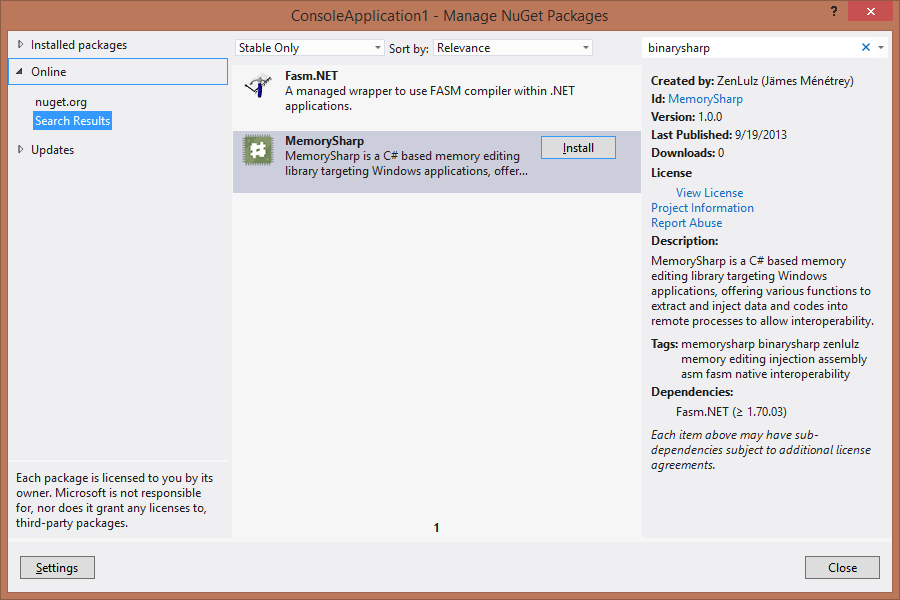Click the Last Published 9/19/2013 text
The width and height of the screenshot is (900, 600).
click(719, 135)
